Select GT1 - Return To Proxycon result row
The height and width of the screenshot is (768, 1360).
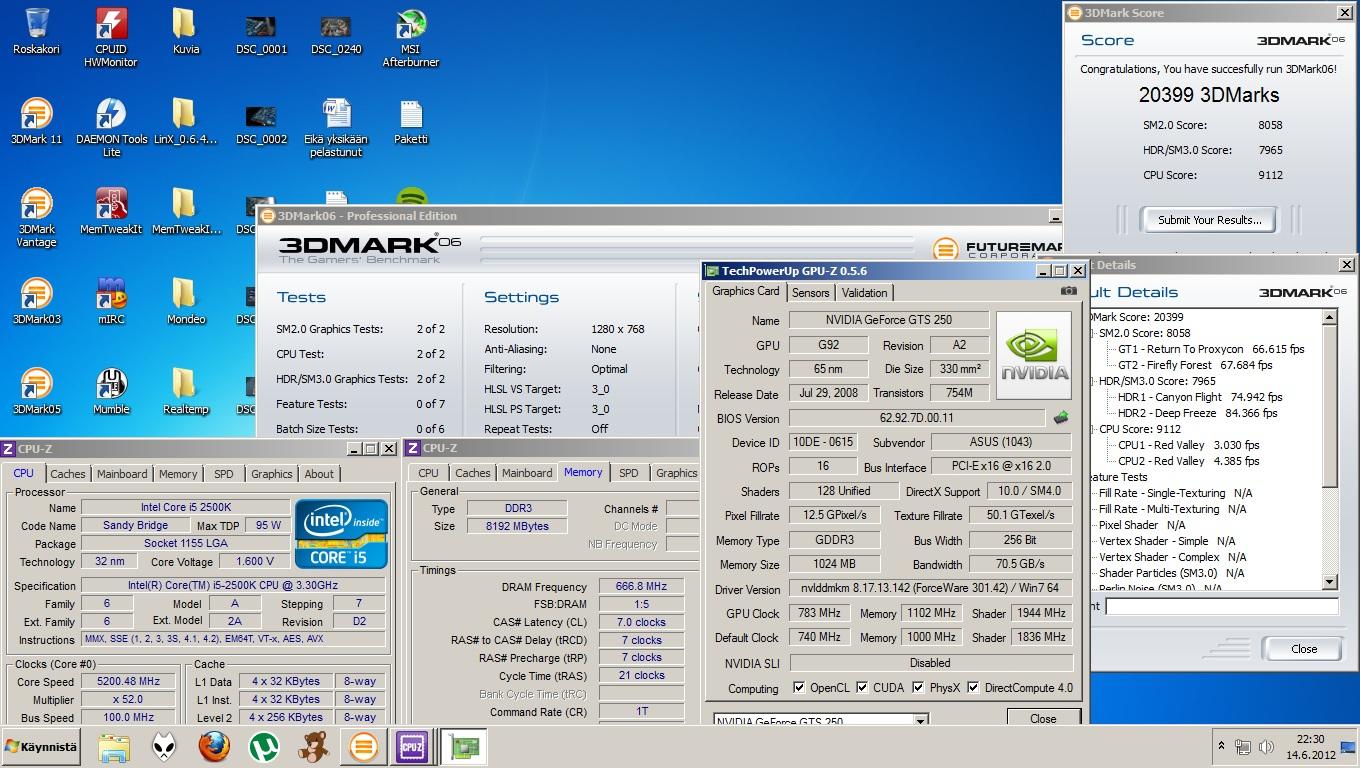point(1210,349)
